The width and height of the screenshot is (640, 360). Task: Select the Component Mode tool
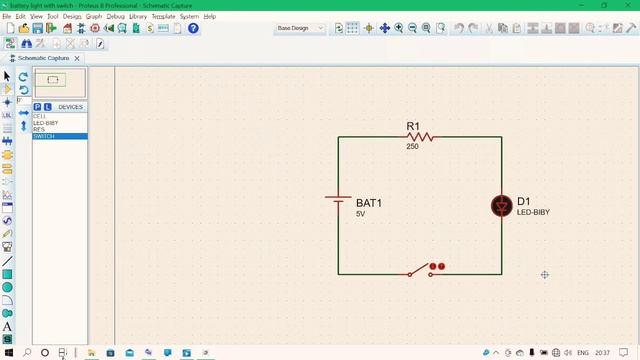click(x=7, y=89)
